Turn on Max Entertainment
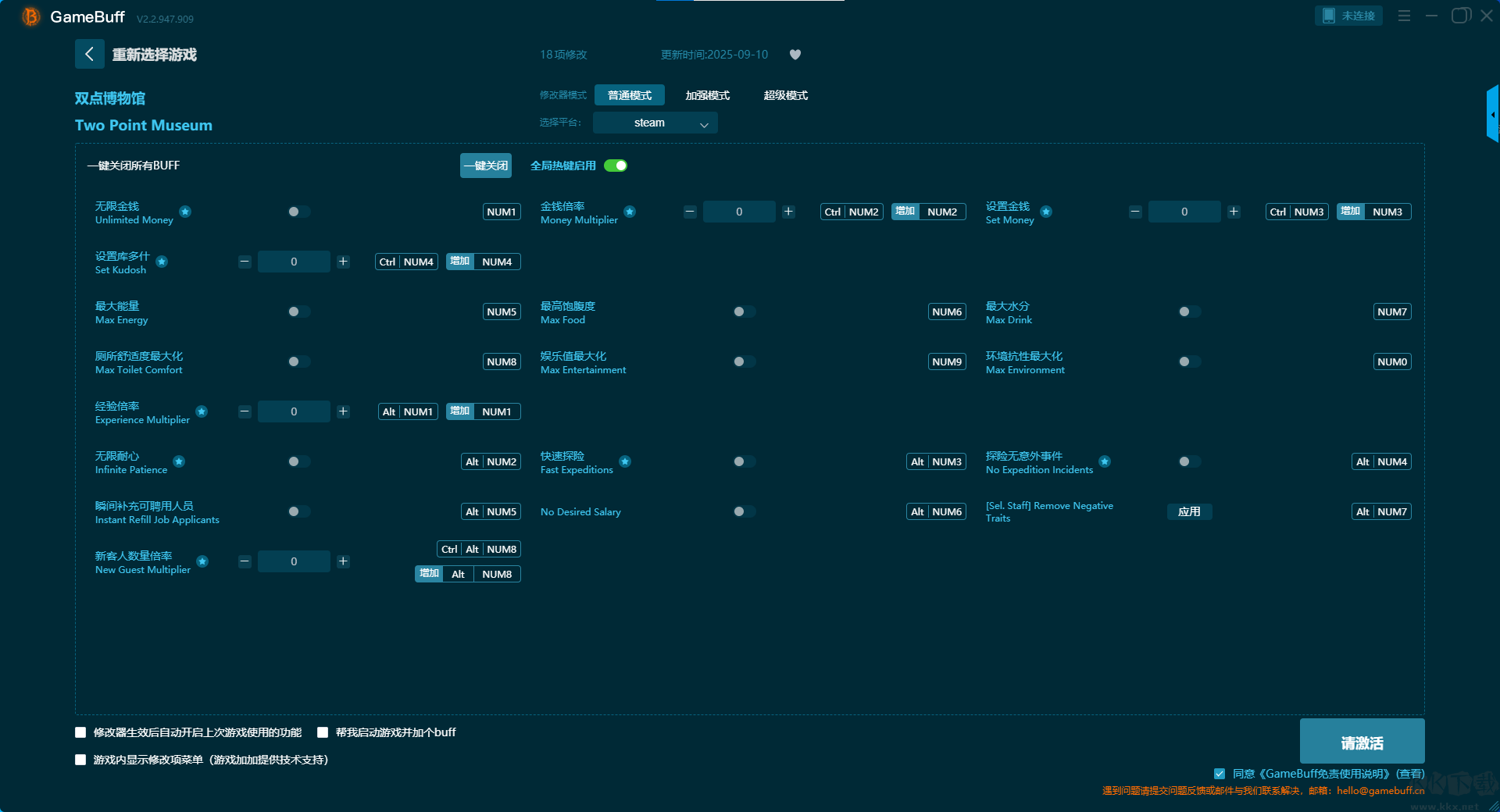 coord(744,361)
